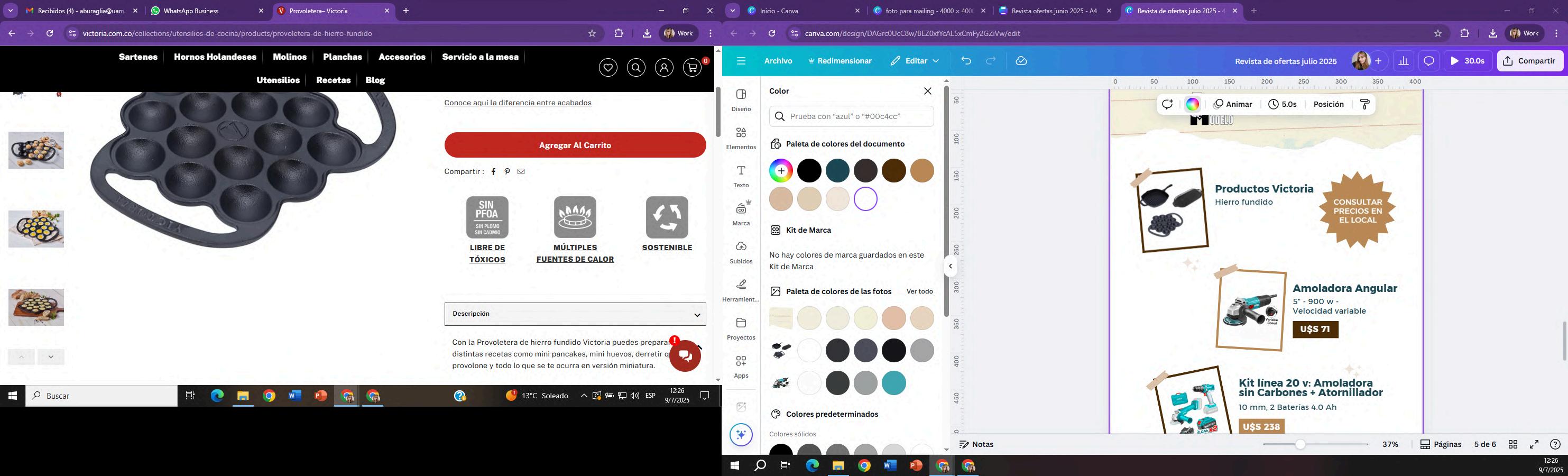This screenshot has height=476, width=1568.
Task: Open wishlist heart icon on Victoria site
Action: tap(608, 68)
